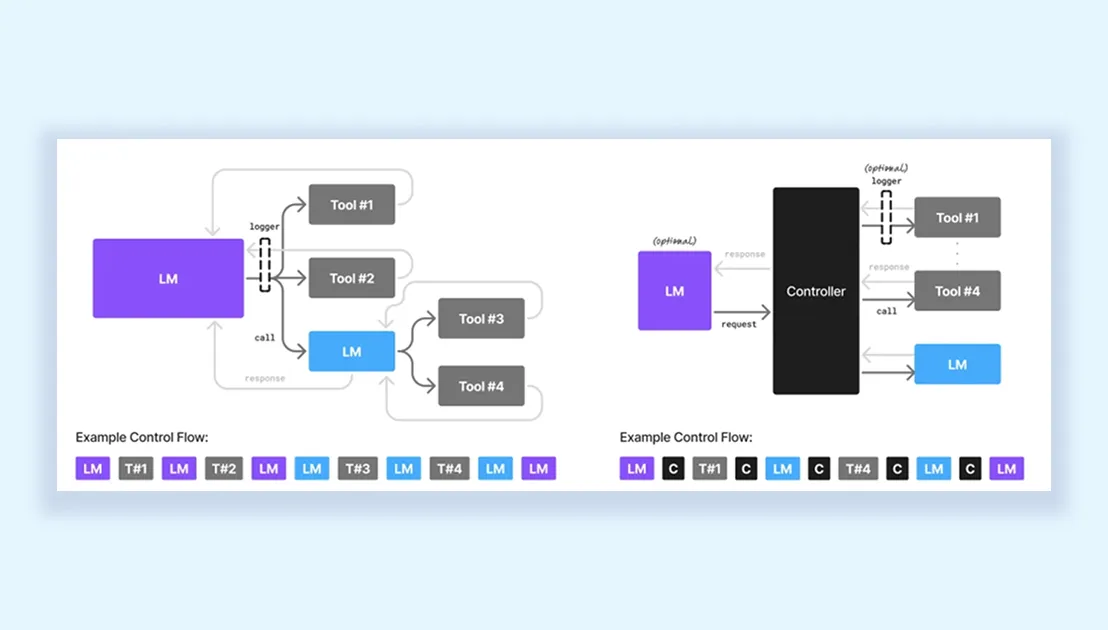1108x630 pixels.
Task: Click the T#2 chip in the control flow
Action: tap(223, 468)
